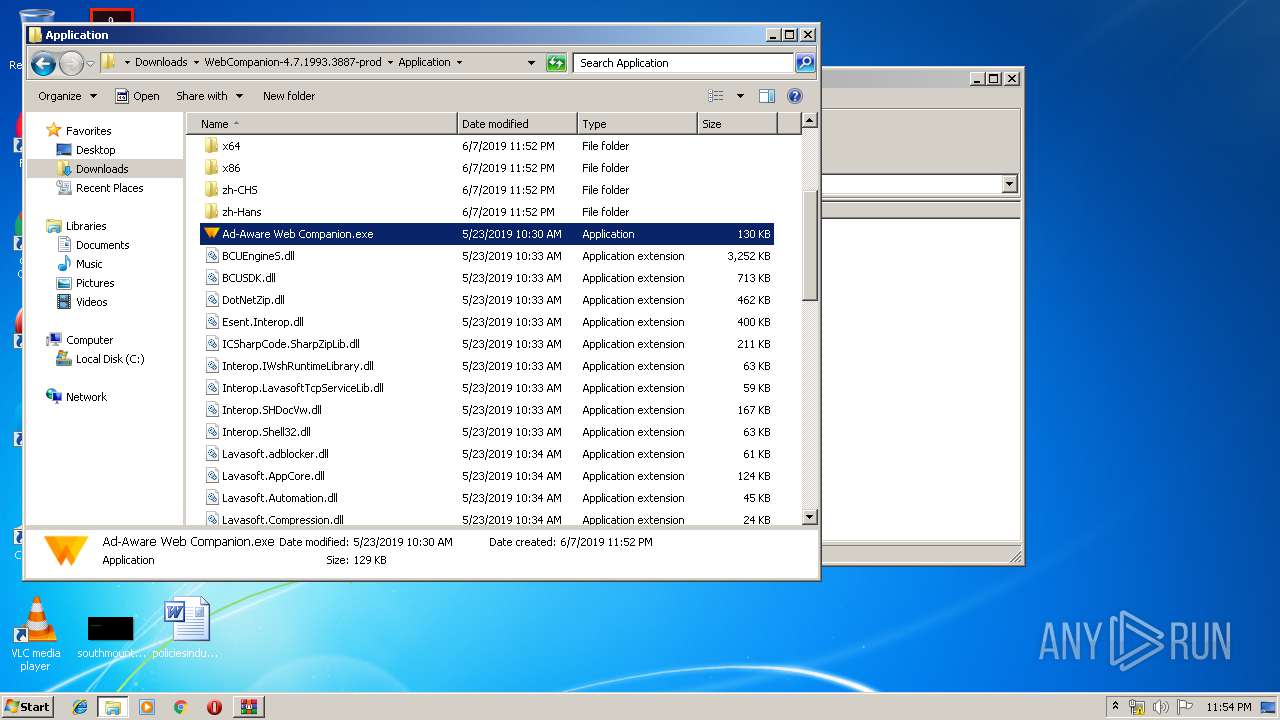Click New folder button
1280x720 pixels.
[x=289, y=96]
